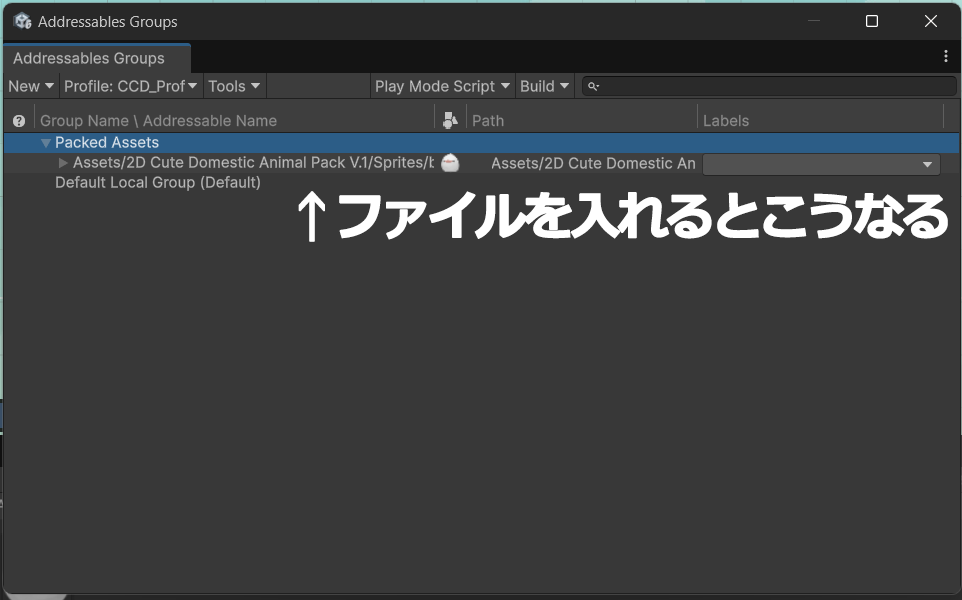
Task: Open the Build dropdown menu
Action: click(544, 86)
